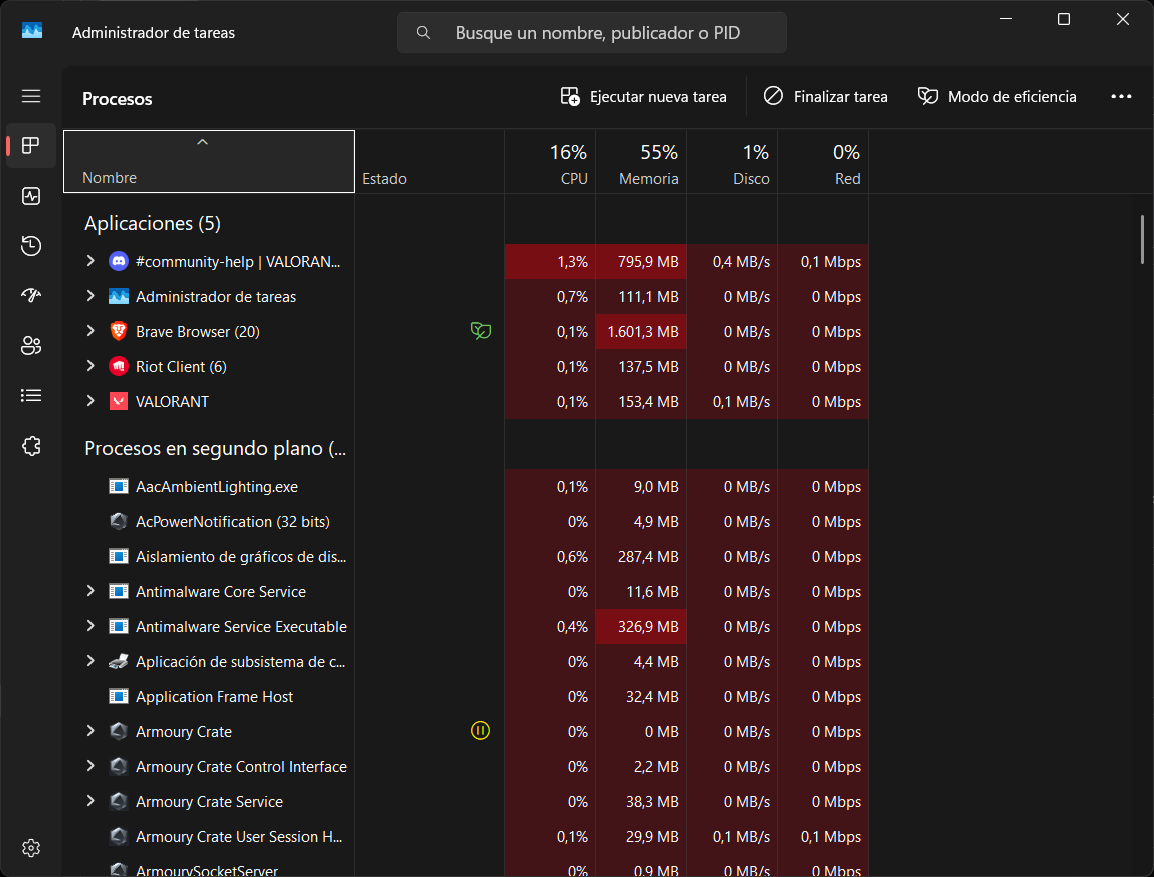Click the Task Manager app logo
Image resolution: width=1154 pixels, height=877 pixels.
pyautogui.click(x=32, y=31)
